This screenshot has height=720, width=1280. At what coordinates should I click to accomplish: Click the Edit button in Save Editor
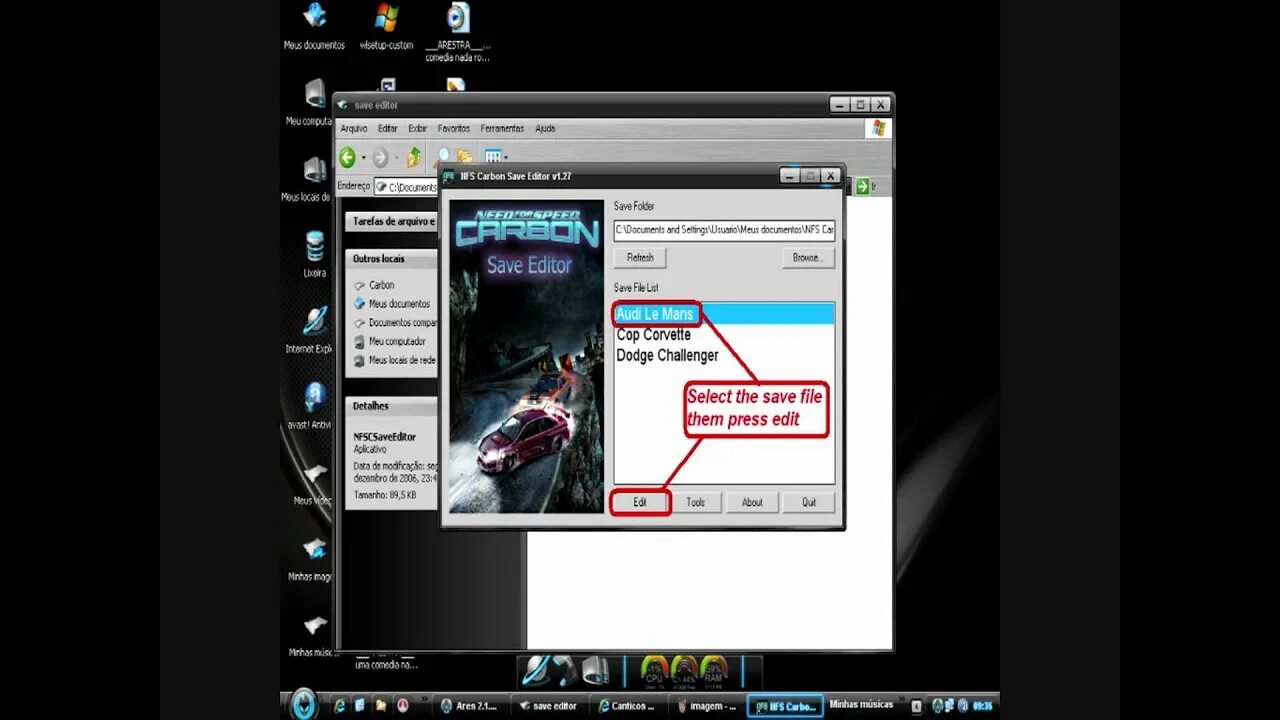click(640, 502)
